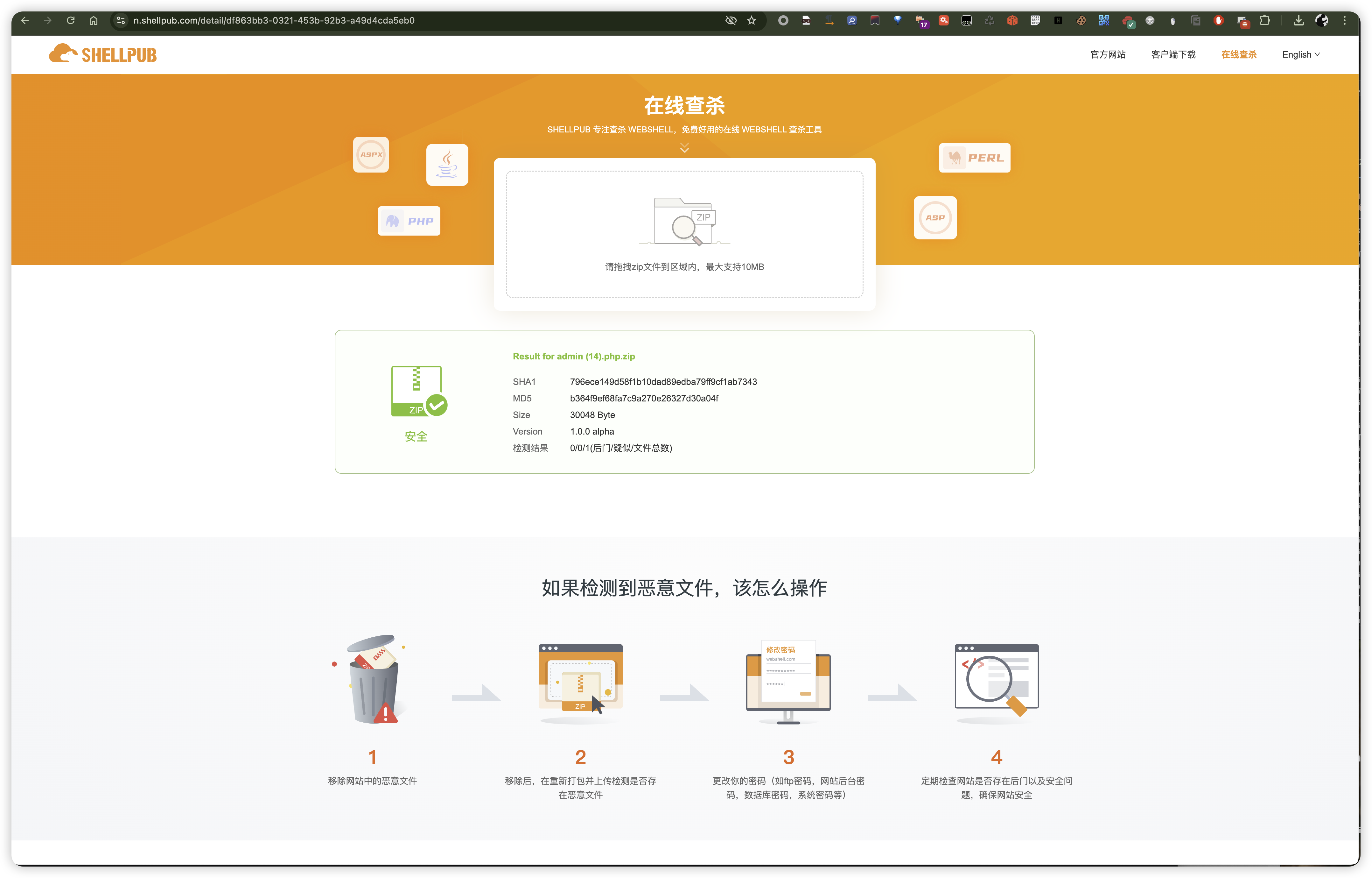Open the Extensions puzzle menu
The height and width of the screenshot is (878, 1372).
pyautogui.click(x=1264, y=20)
